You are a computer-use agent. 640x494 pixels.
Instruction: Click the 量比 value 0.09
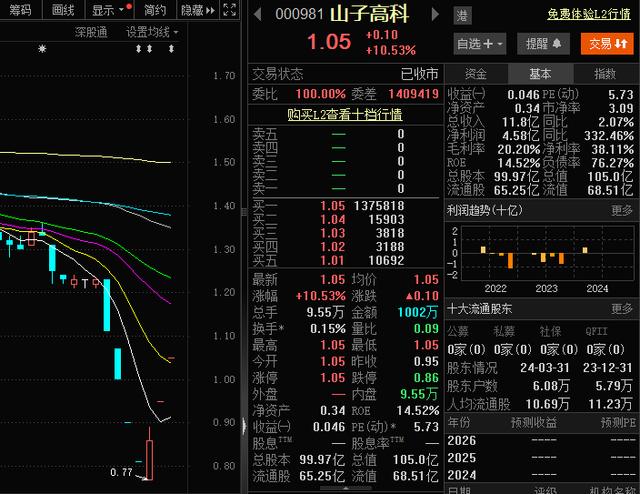coord(426,329)
